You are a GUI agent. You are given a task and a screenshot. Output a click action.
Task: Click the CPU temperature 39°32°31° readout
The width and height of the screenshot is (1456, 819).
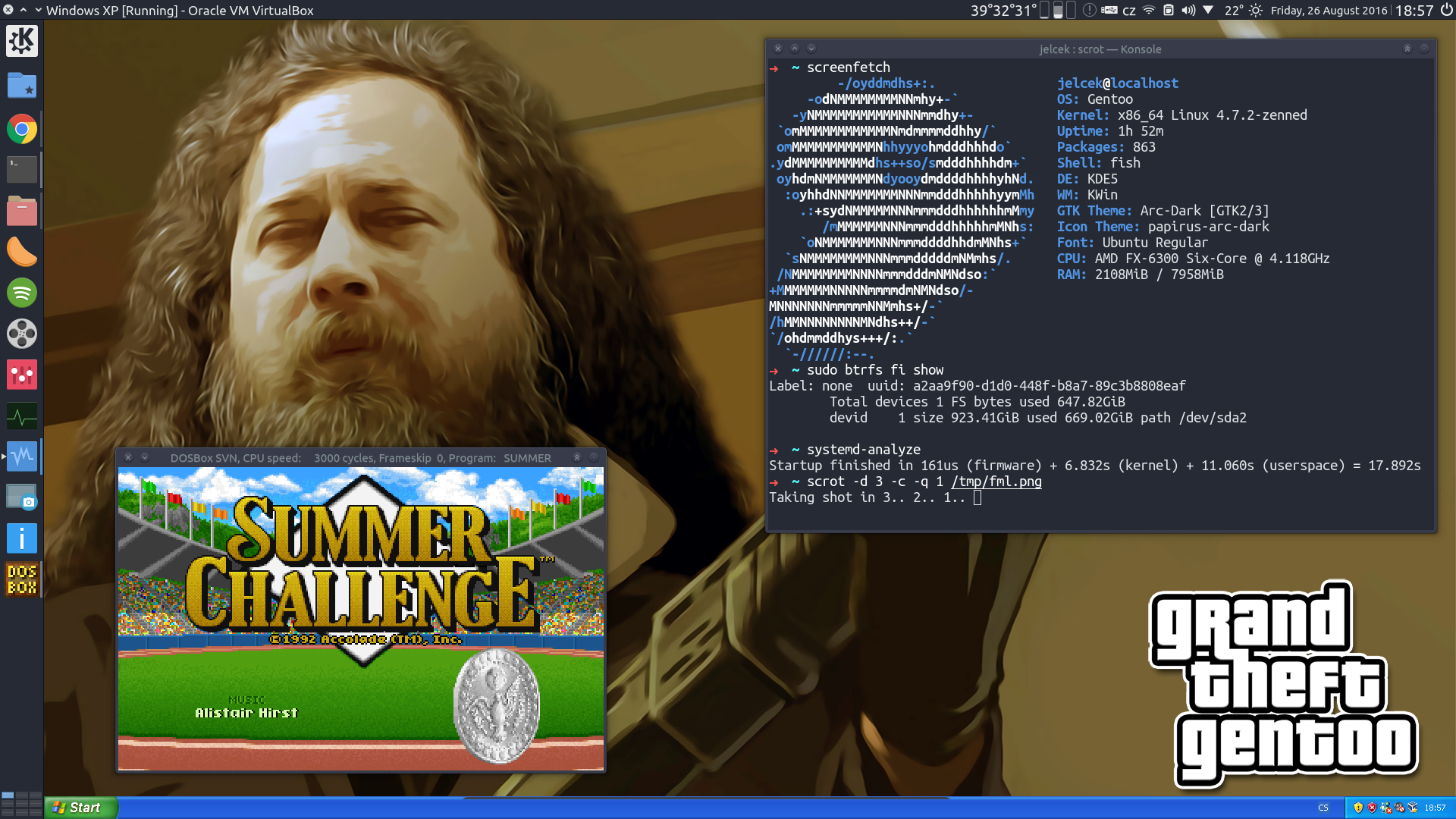(1003, 11)
